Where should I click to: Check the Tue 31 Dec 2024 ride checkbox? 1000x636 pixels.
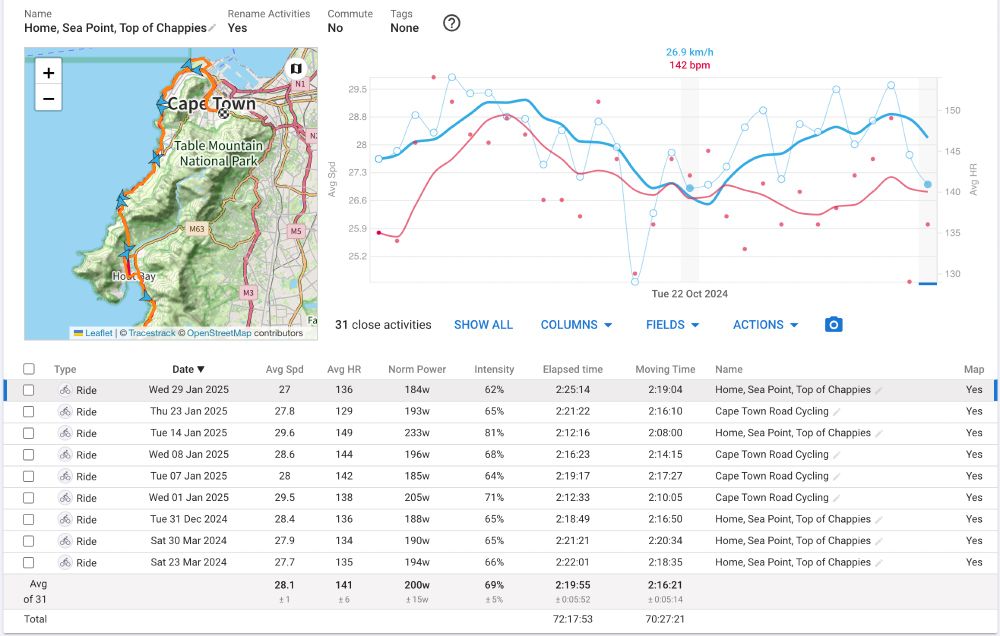(29, 519)
